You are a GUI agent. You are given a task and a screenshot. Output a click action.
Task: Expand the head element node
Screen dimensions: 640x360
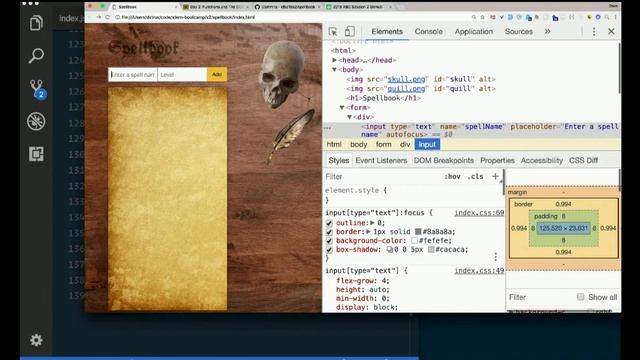334,60
